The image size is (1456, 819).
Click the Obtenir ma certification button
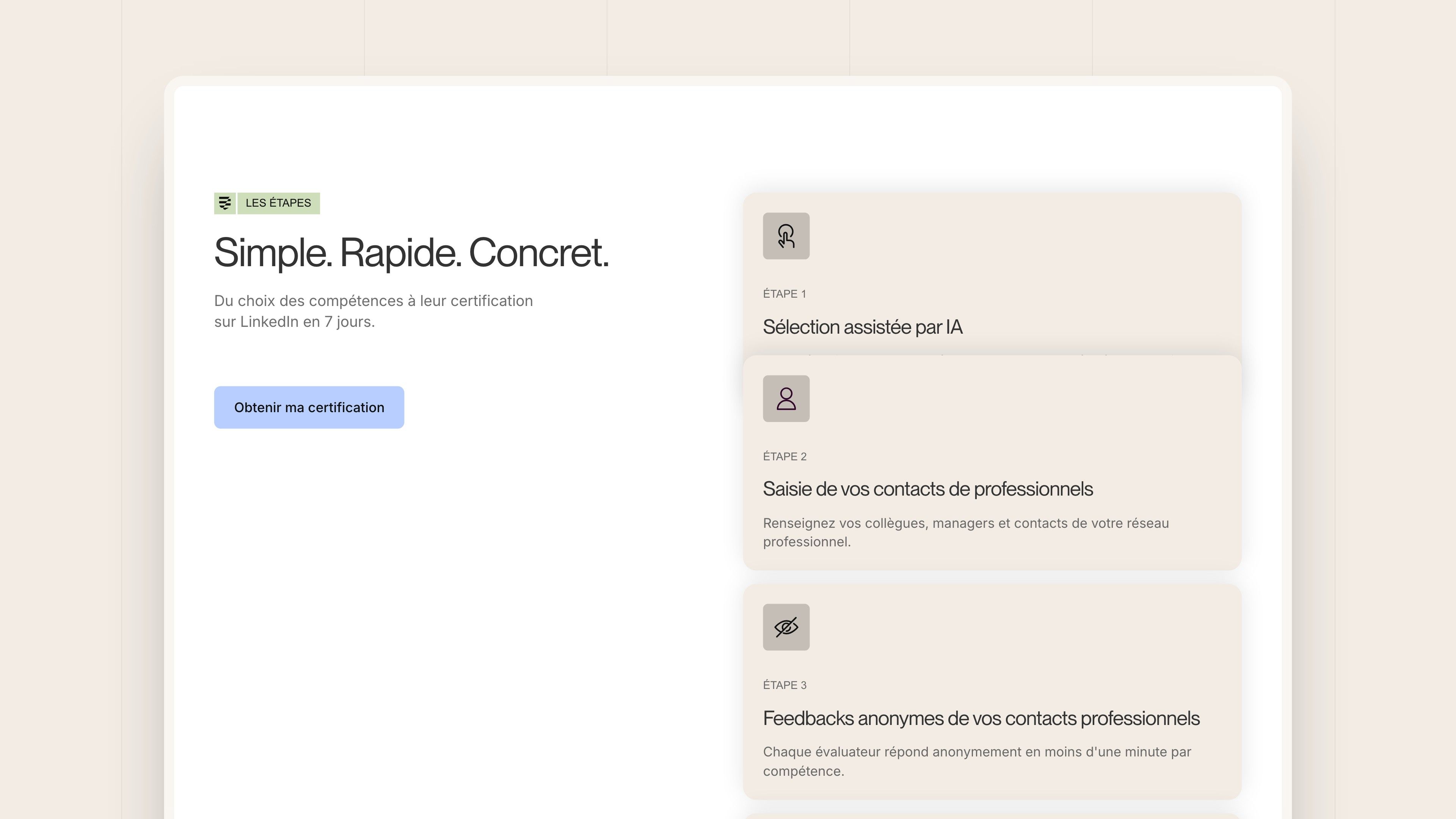click(x=309, y=408)
